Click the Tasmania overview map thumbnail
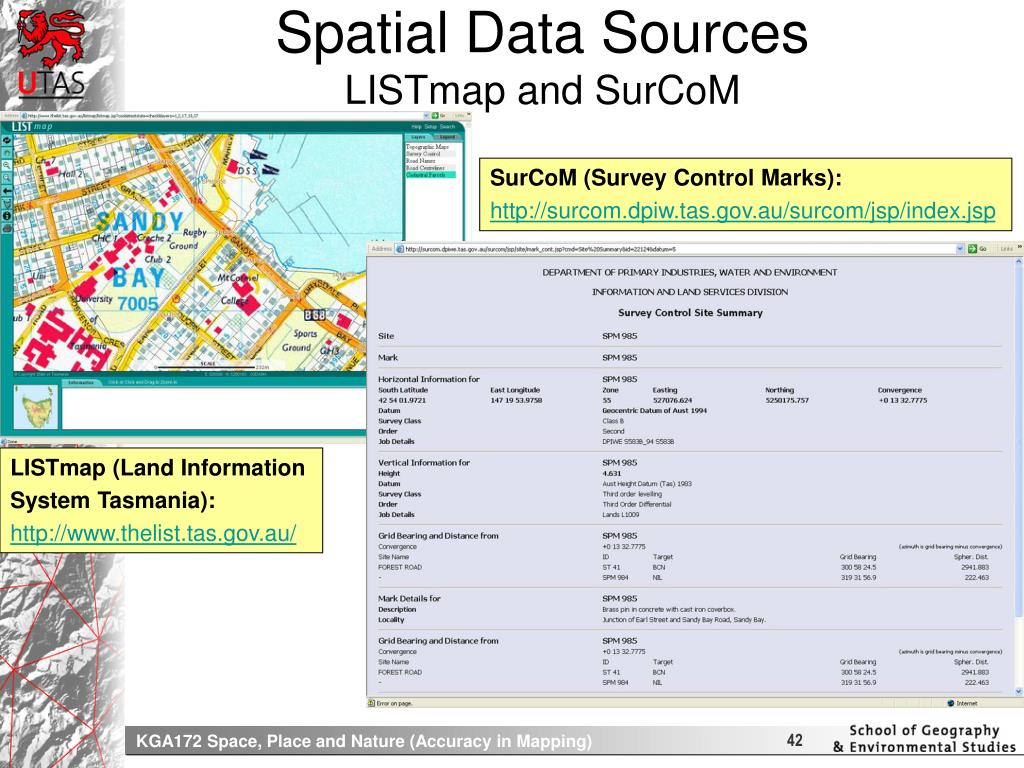The height and width of the screenshot is (768, 1024). pyautogui.click(x=37, y=408)
